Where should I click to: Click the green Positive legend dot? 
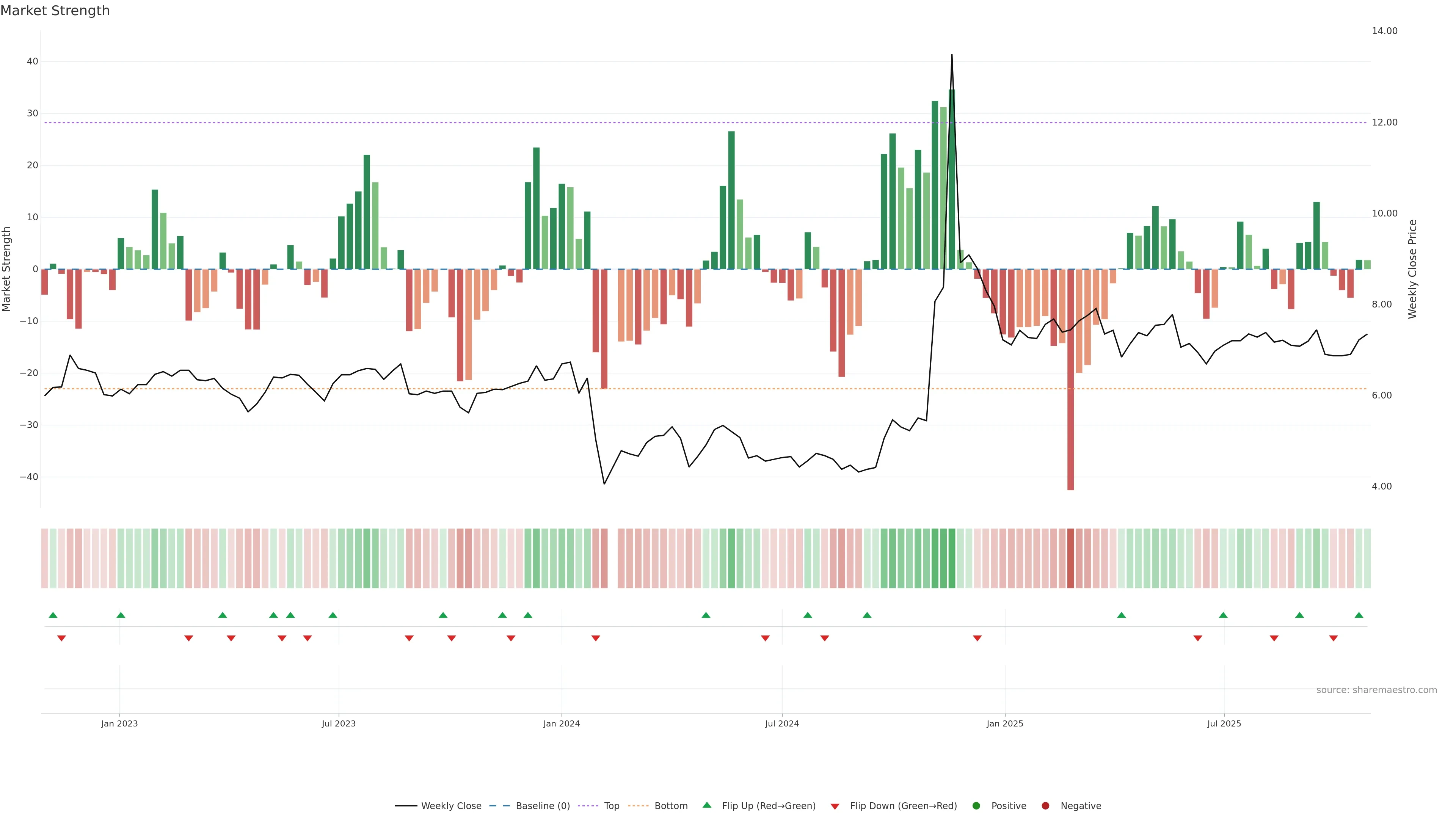coord(976,806)
